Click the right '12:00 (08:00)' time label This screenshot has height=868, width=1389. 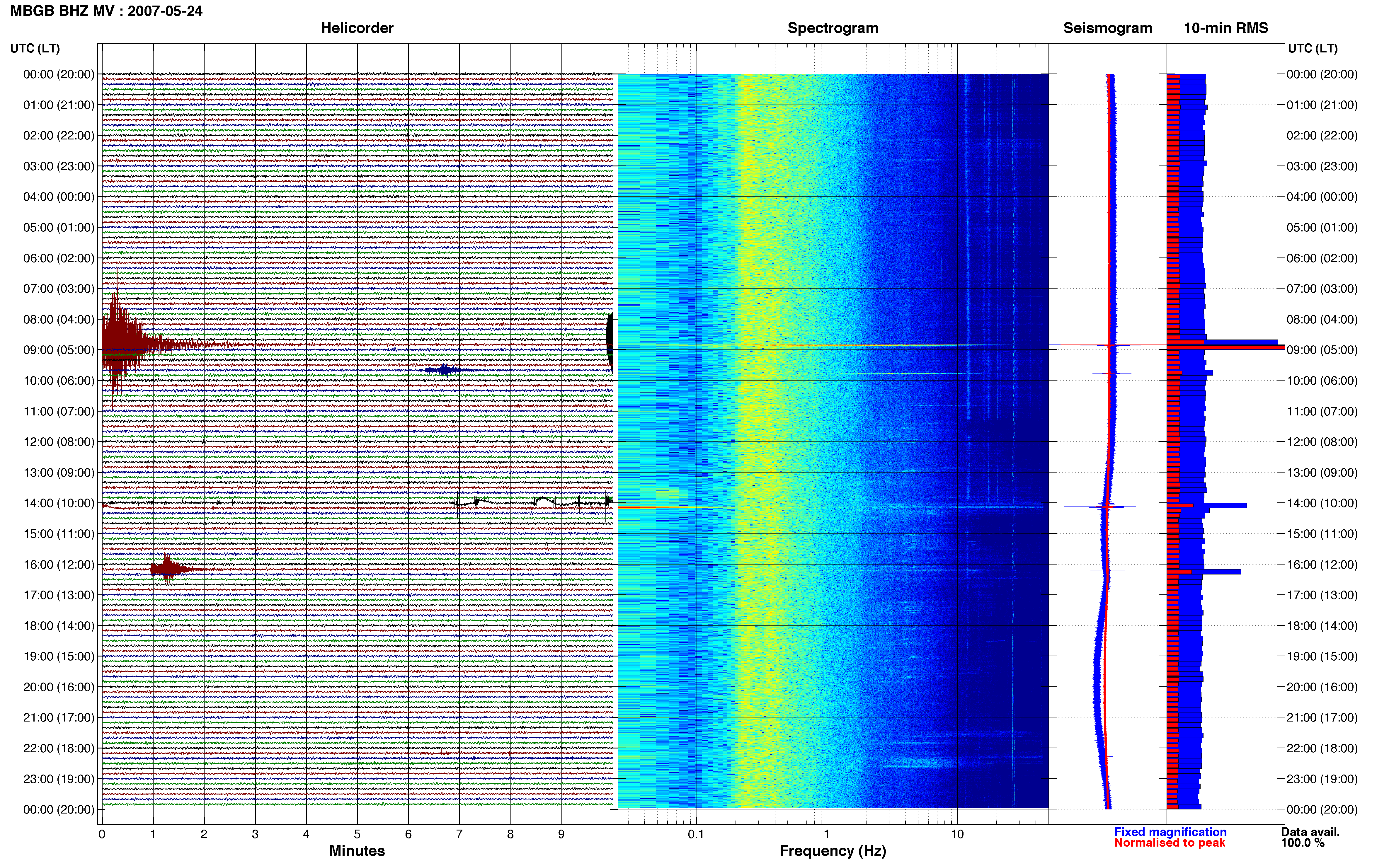coord(1322,442)
